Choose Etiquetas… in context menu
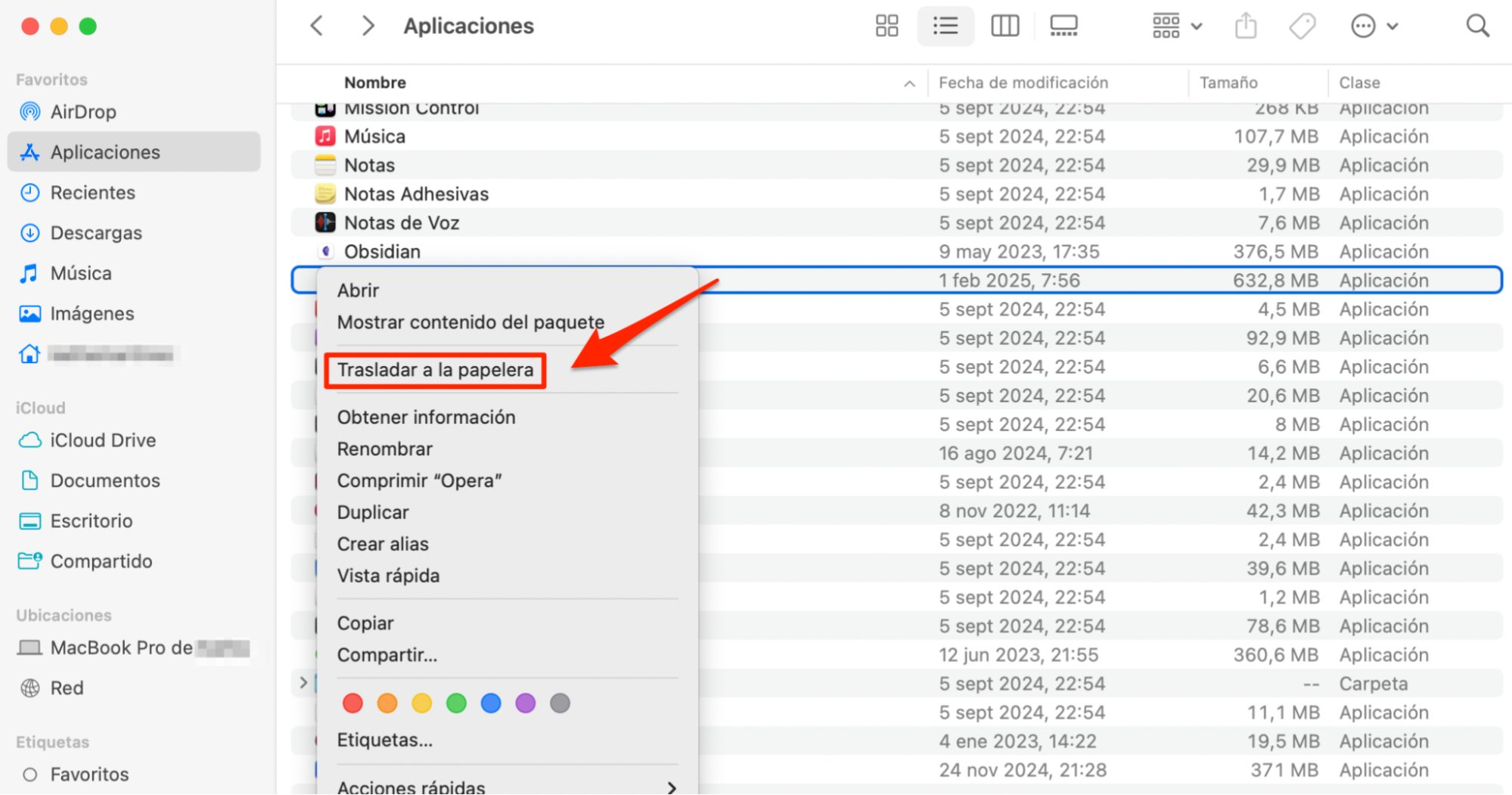Image resolution: width=1512 pixels, height=795 pixels. (x=384, y=741)
